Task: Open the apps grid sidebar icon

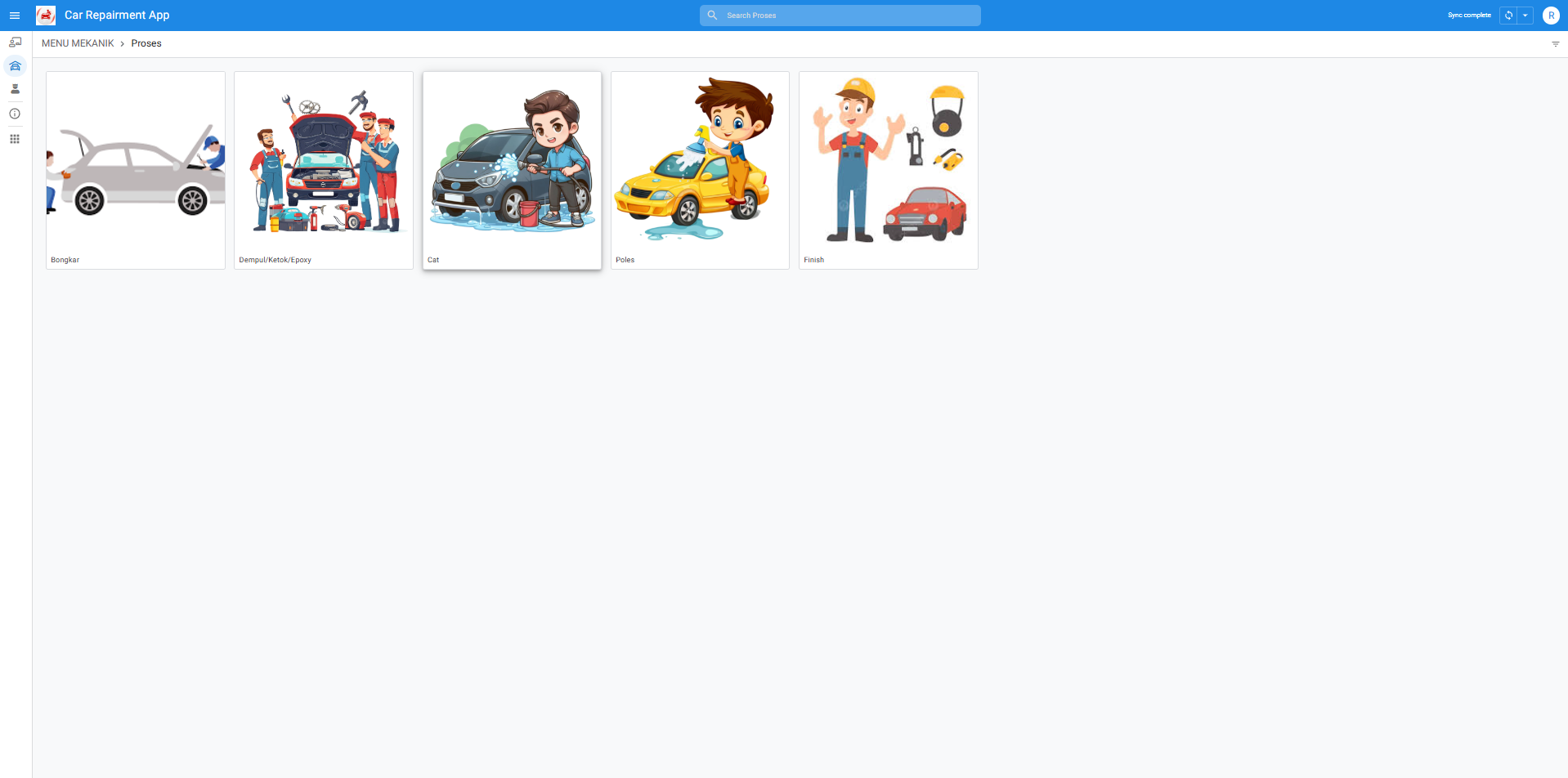Action: pyautogui.click(x=15, y=139)
